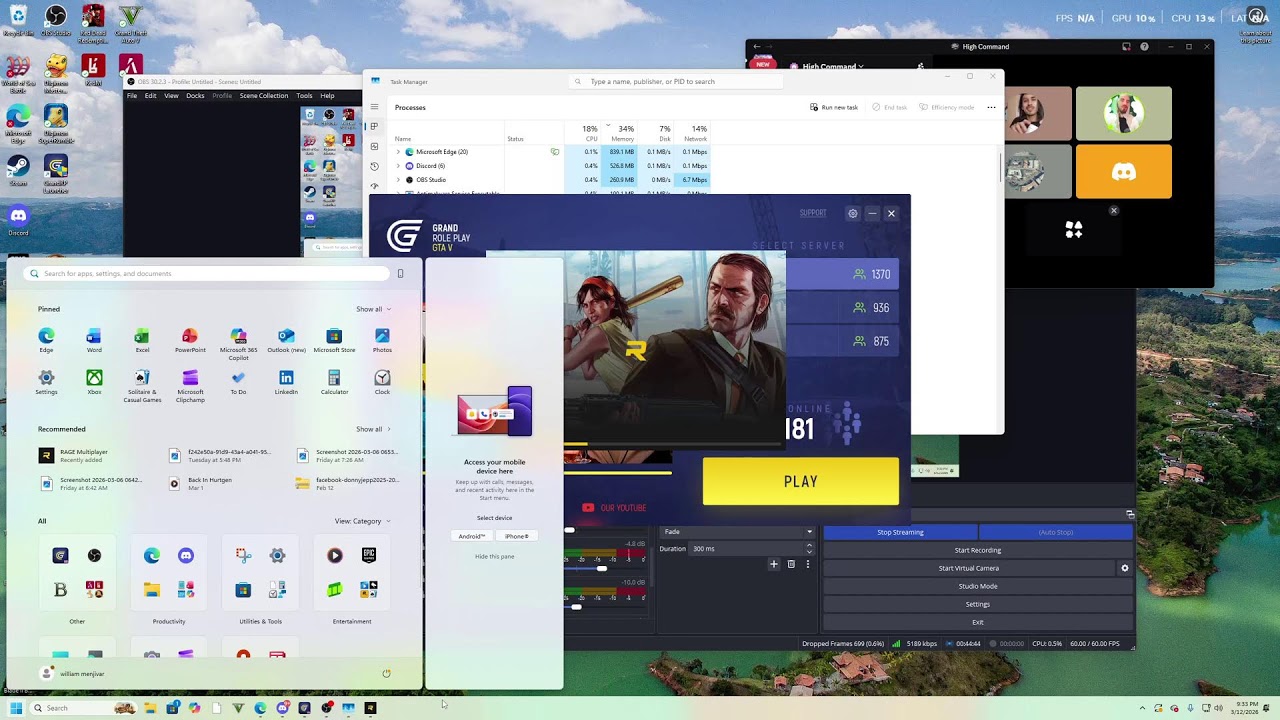
Task: Open Tools menu in OBS
Action: tap(304, 96)
